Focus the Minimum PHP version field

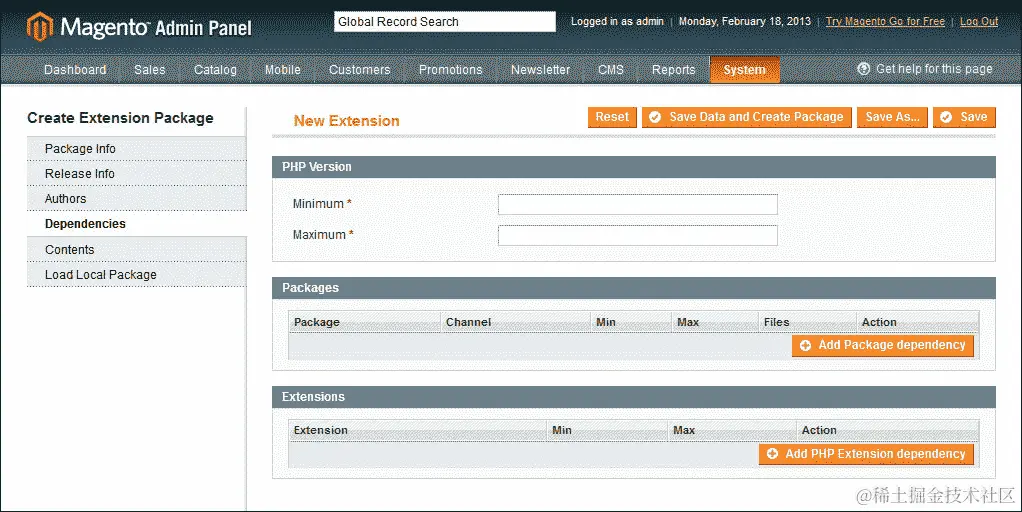(x=637, y=204)
